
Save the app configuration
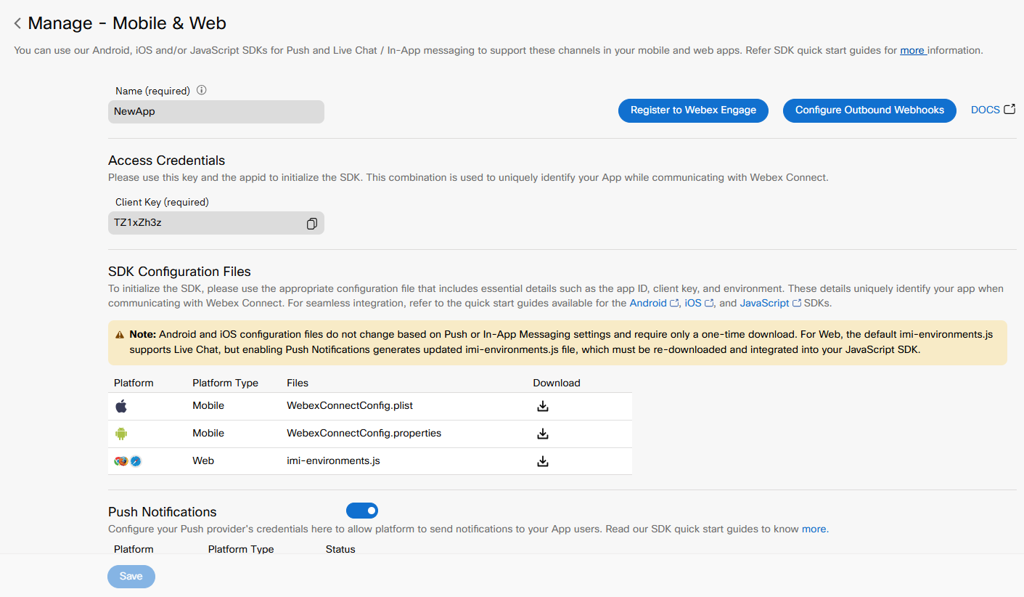pyautogui.click(x=130, y=576)
